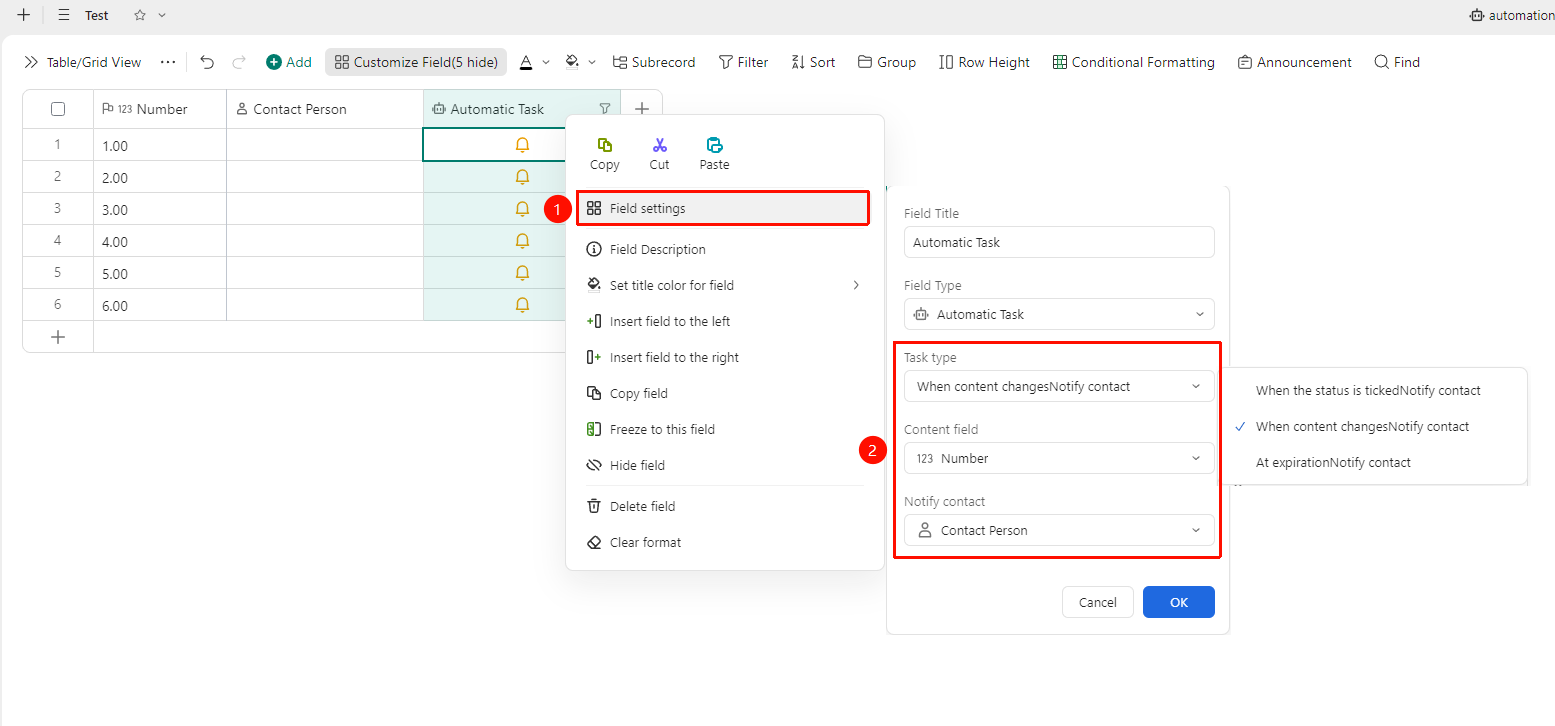The width and height of the screenshot is (1555, 726).
Task: Star the Test sheet as favorite
Action: coord(140,15)
